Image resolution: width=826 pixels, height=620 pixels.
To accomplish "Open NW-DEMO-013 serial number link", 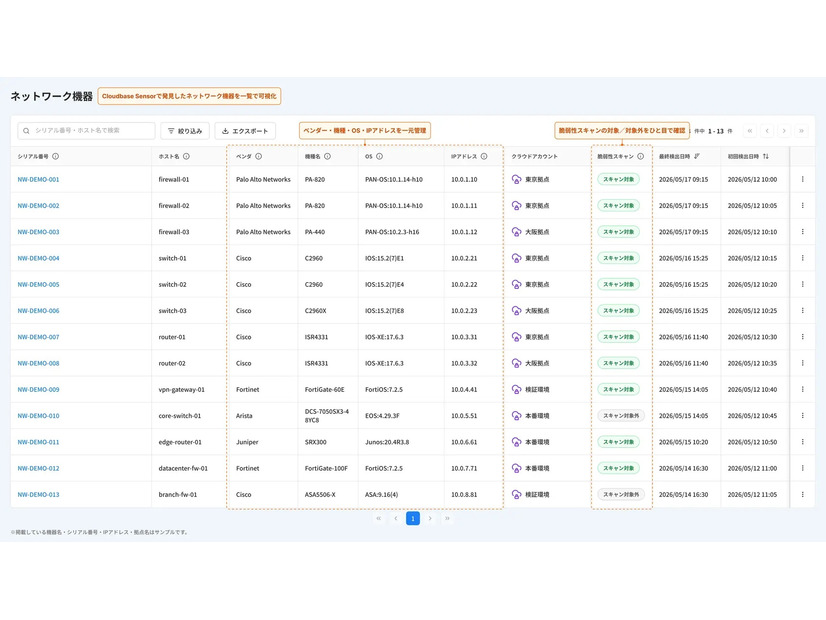I will coord(38,495).
